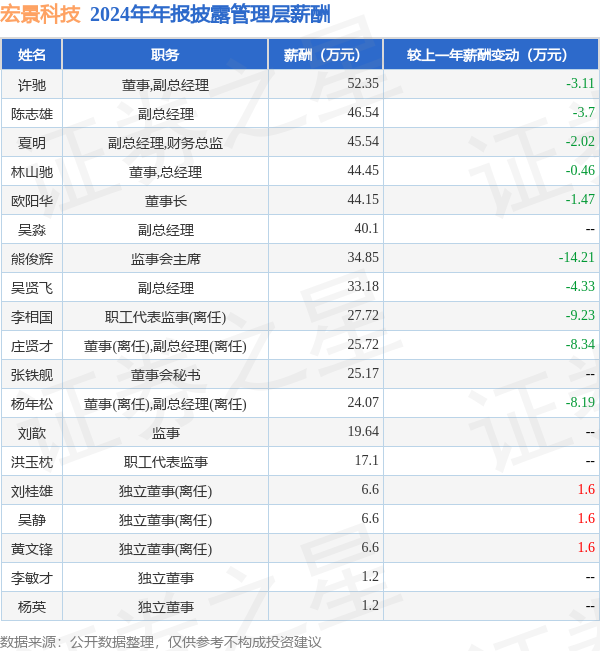
Task: Select the name cell 许驰
Action: click(32, 85)
